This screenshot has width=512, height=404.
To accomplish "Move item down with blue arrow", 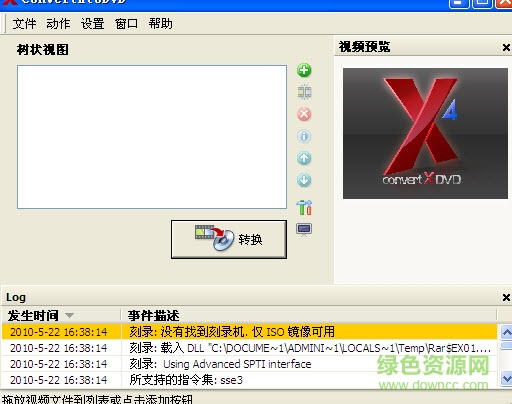I will tap(304, 180).
